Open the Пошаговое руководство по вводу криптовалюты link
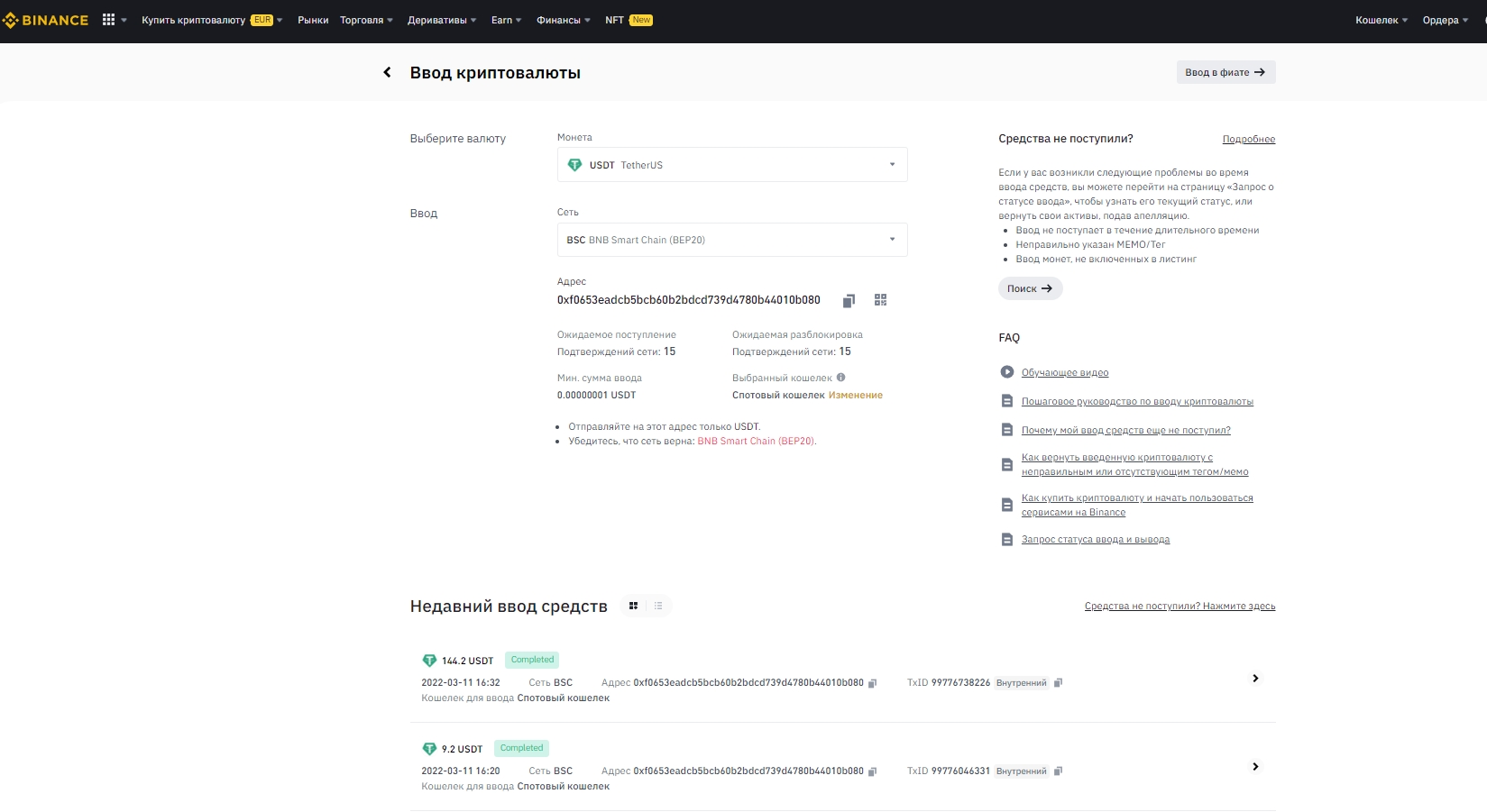Viewport: 1487px width, 812px height. coord(1137,401)
